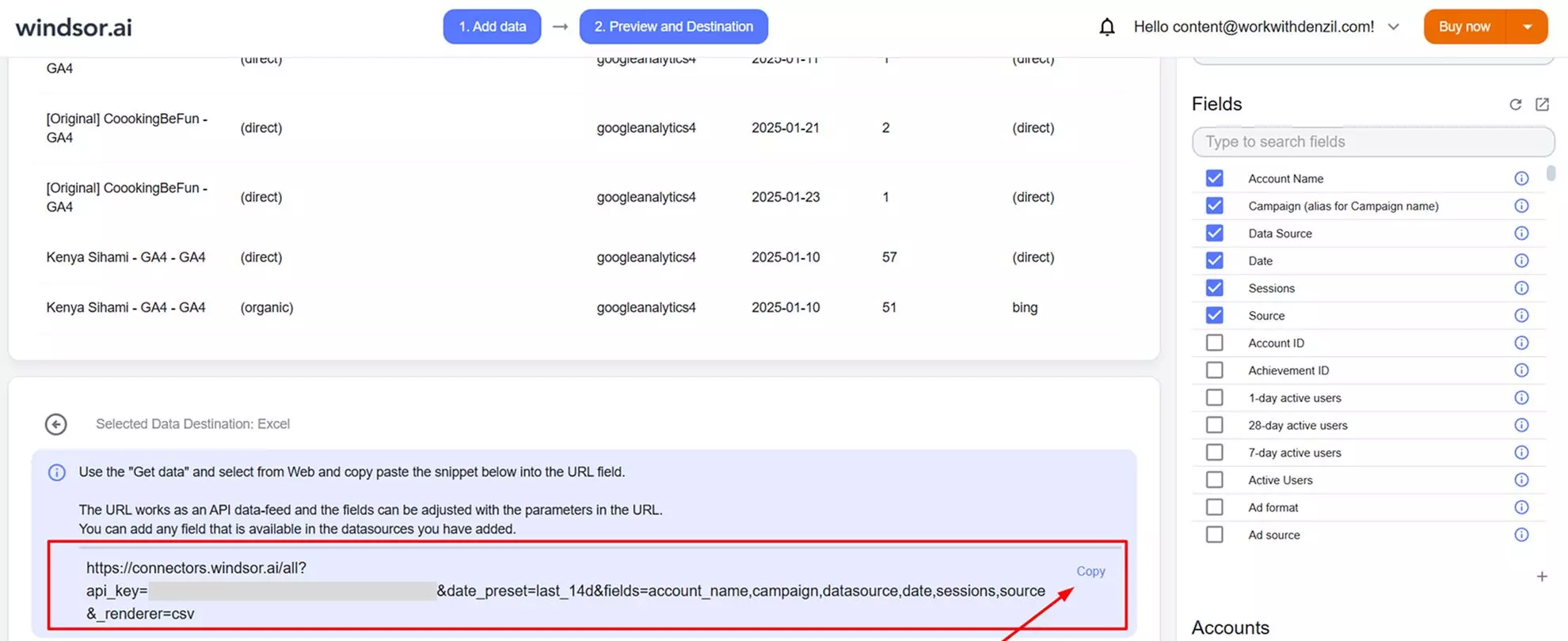Show info for Ad source field
Image resolution: width=1568 pixels, height=641 pixels.
click(1521, 535)
